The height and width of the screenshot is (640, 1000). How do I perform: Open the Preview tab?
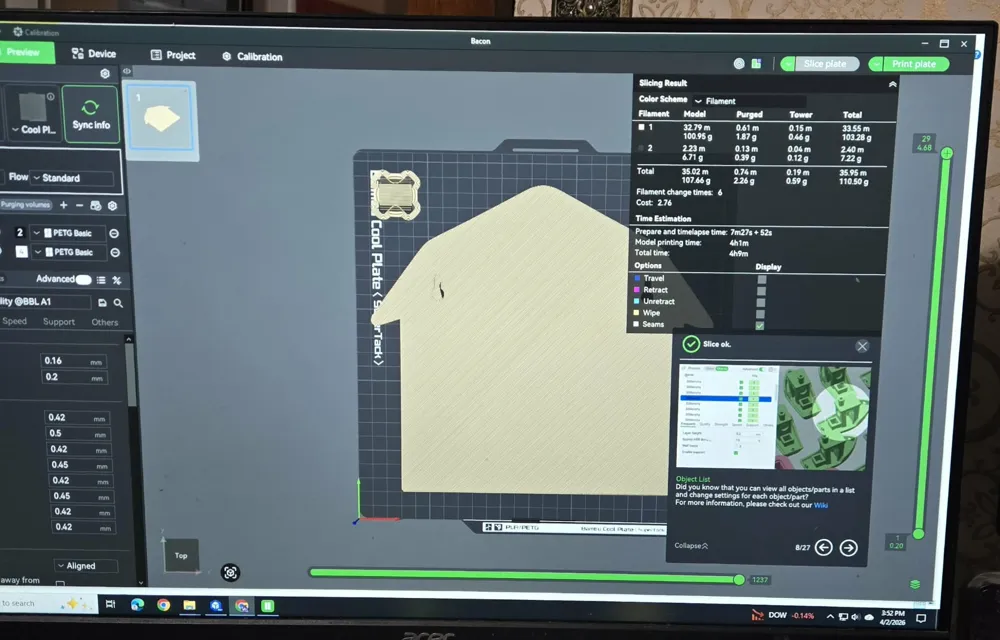point(26,52)
